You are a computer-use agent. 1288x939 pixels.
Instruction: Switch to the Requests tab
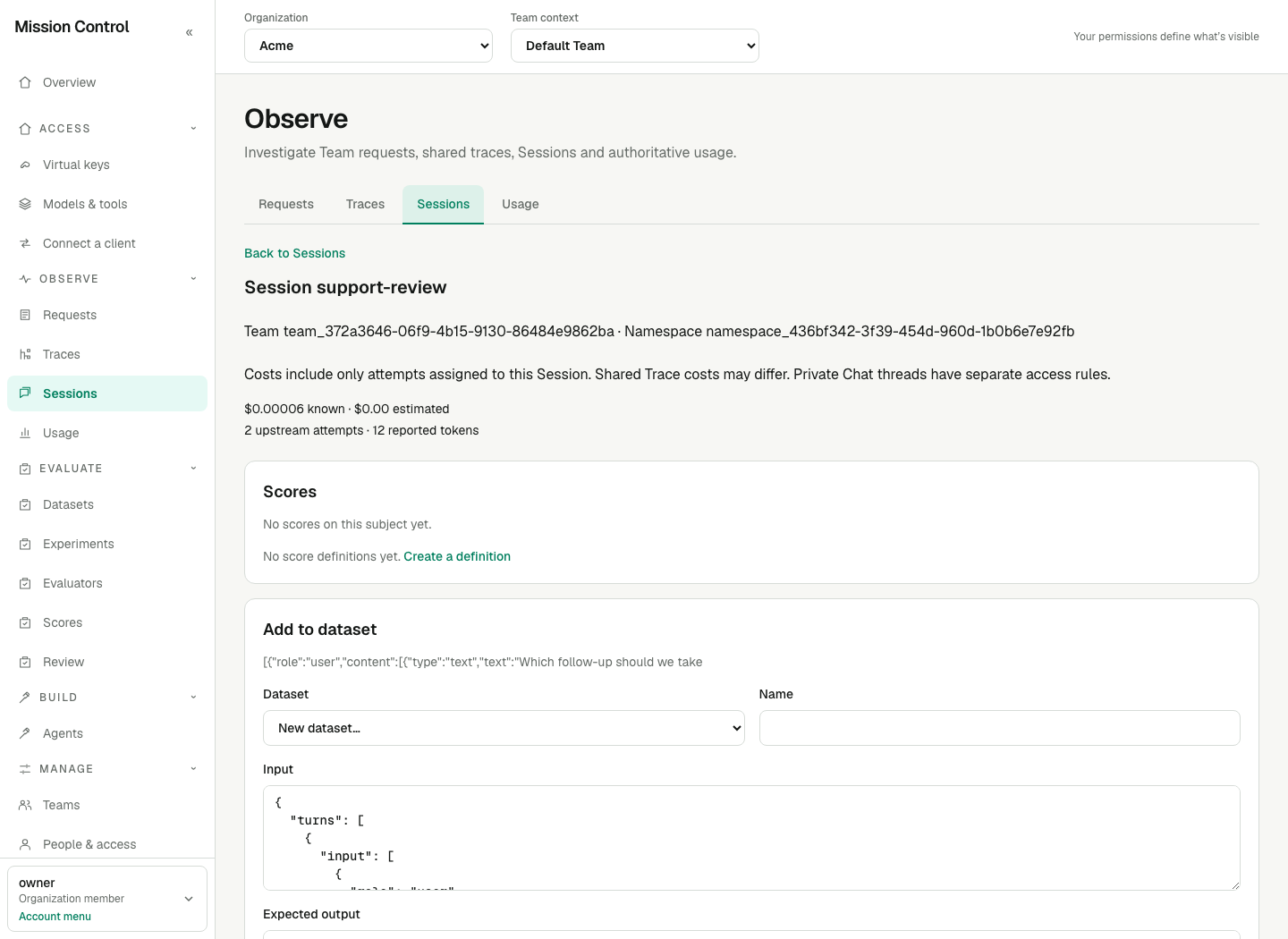click(x=286, y=204)
